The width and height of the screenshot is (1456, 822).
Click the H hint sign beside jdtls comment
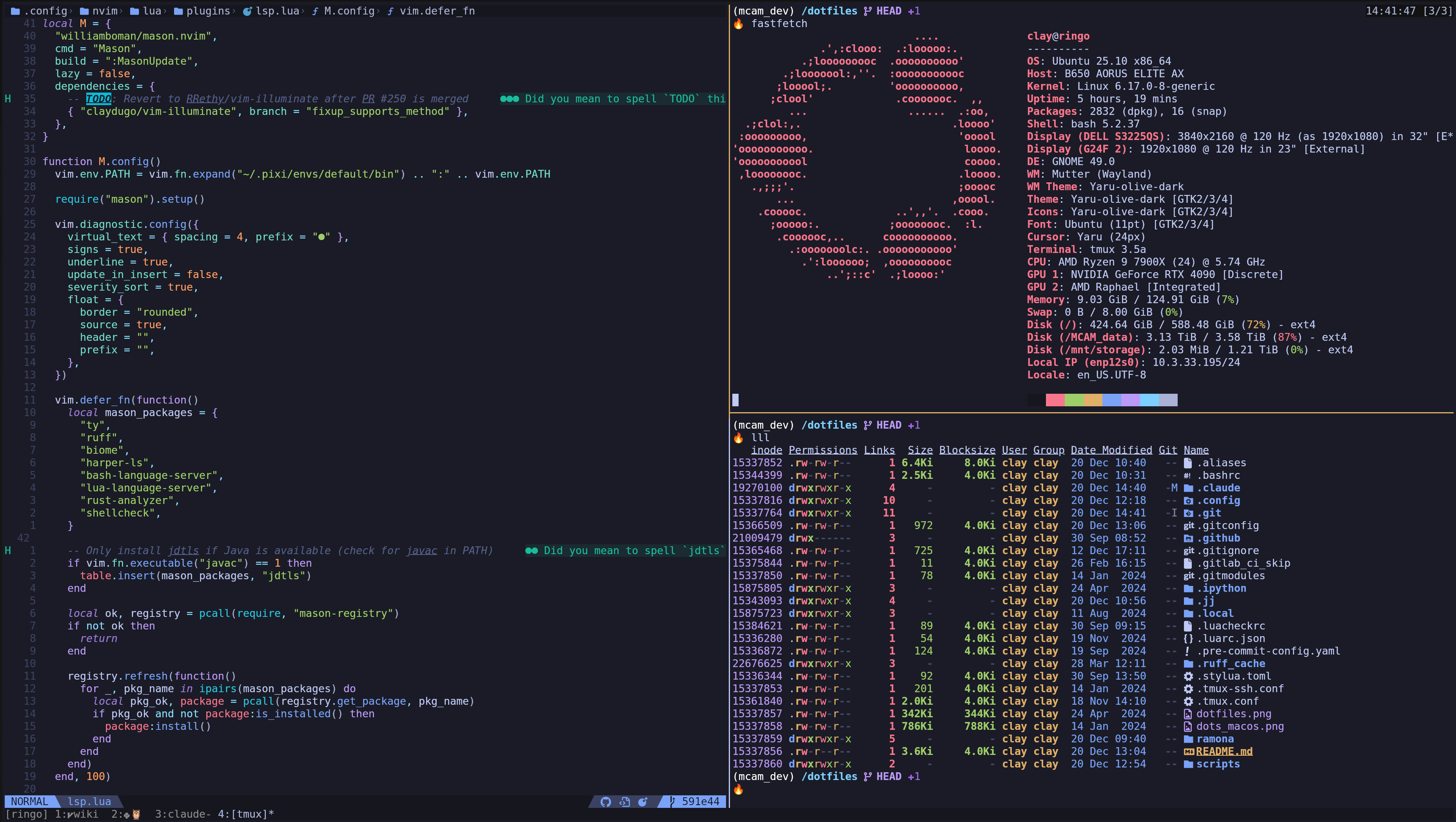pyautogui.click(x=8, y=551)
